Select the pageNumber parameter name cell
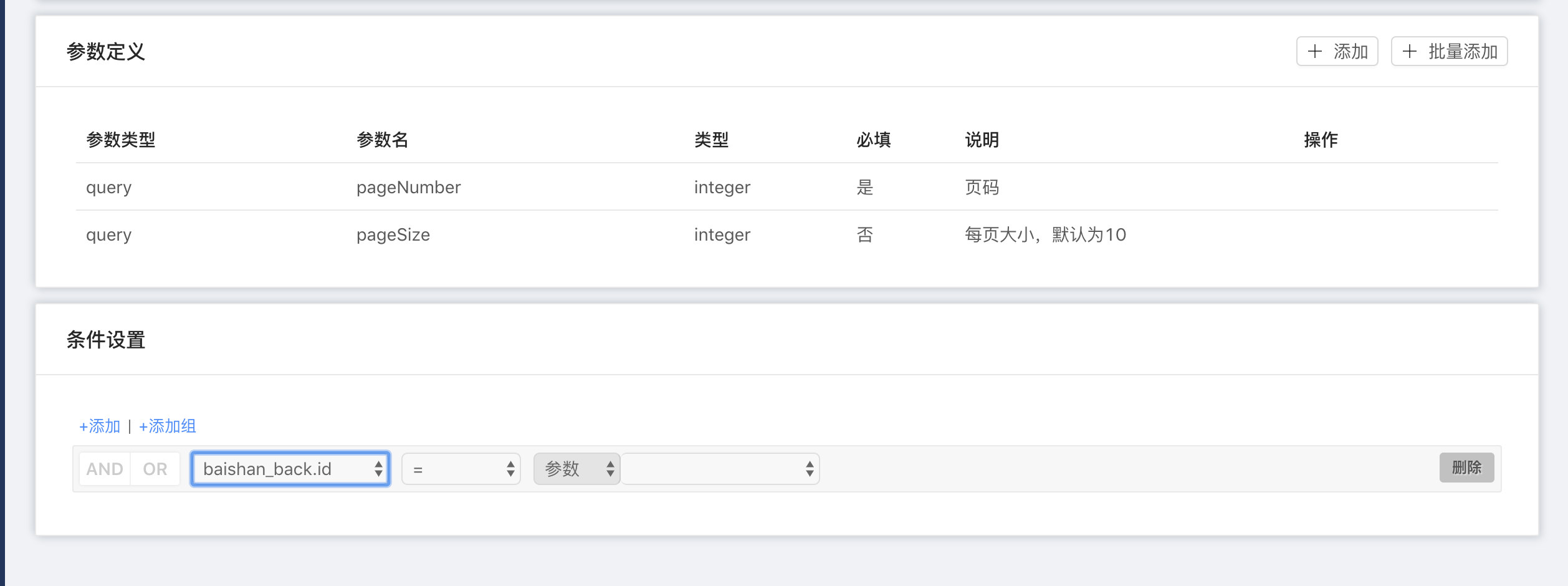This screenshot has width=1568, height=586. pyautogui.click(x=408, y=187)
